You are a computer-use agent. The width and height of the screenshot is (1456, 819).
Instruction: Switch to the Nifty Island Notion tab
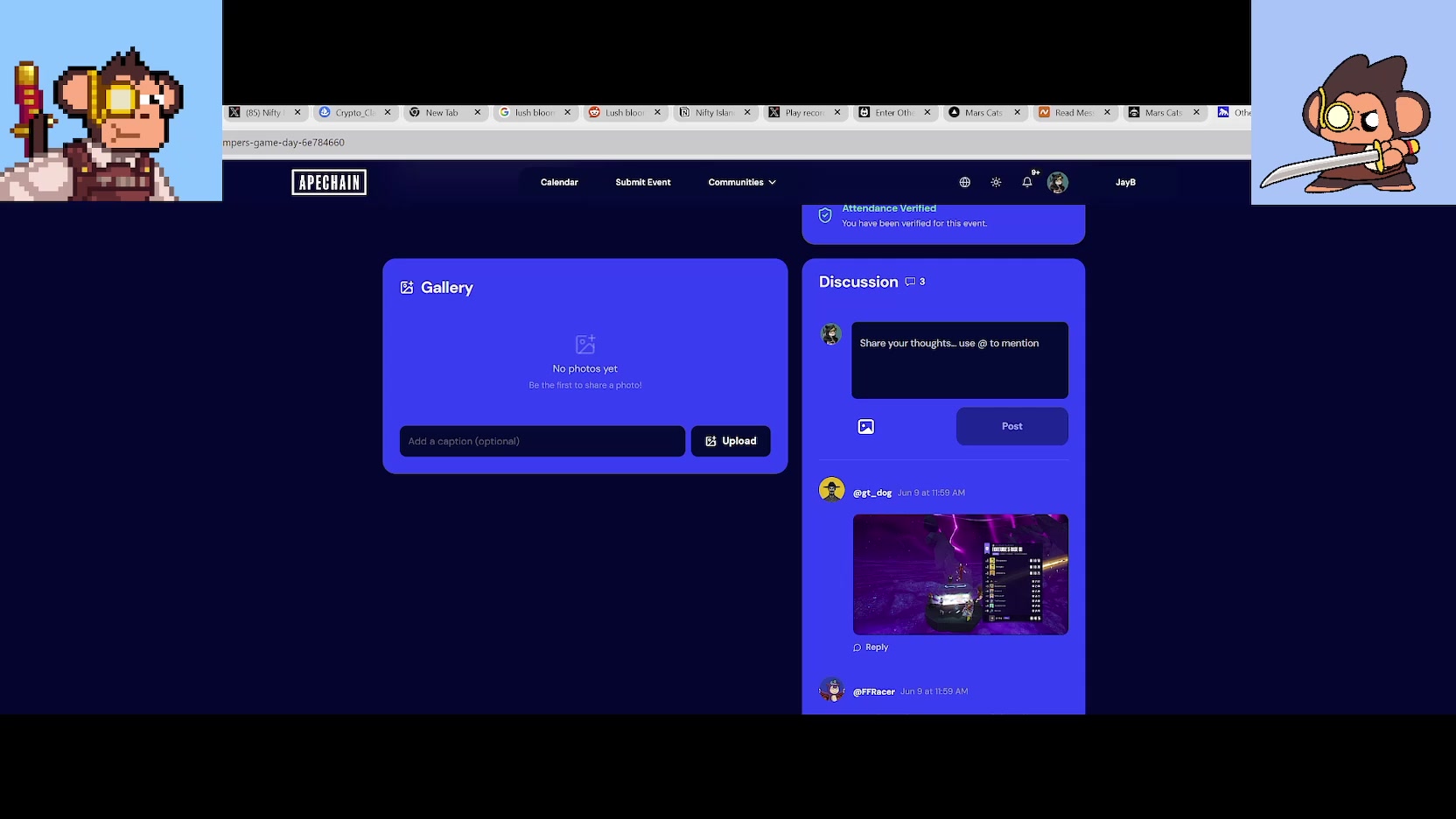(x=714, y=113)
